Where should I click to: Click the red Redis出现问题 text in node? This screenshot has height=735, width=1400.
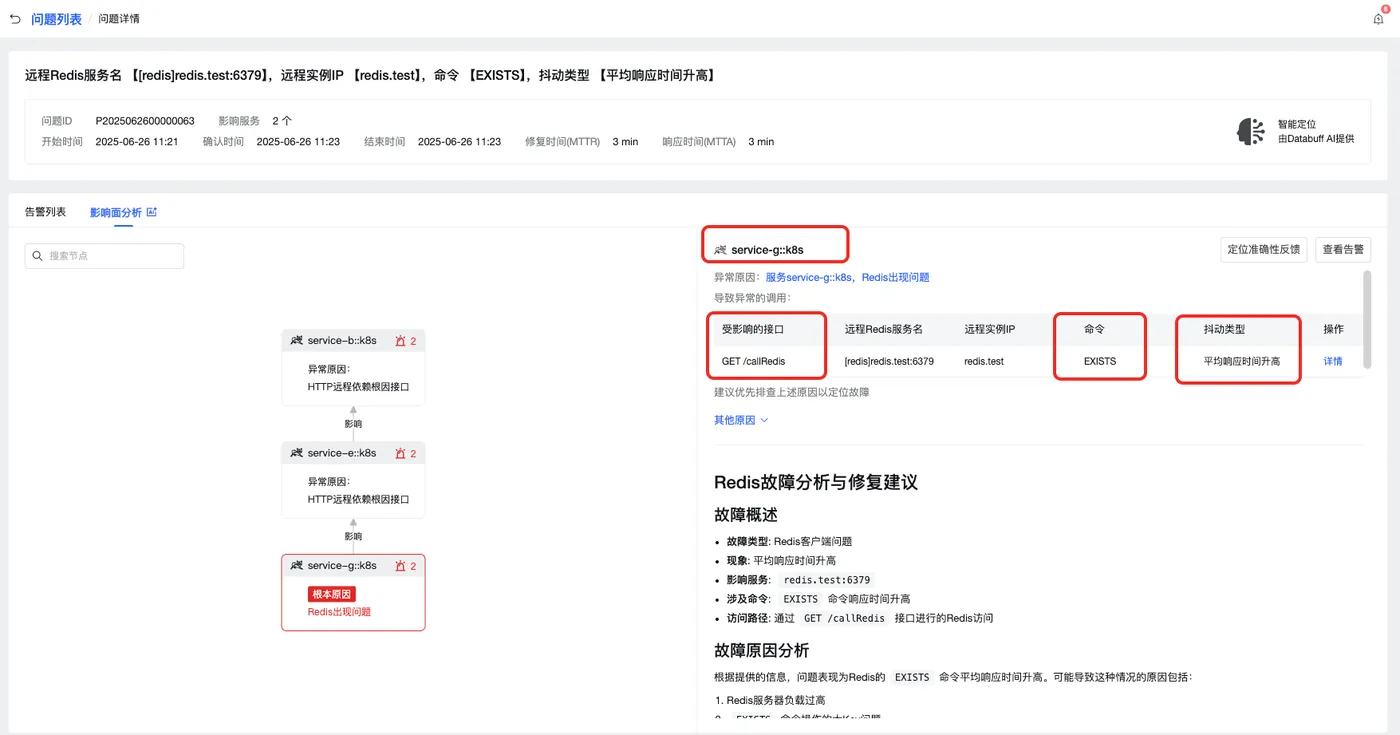pyautogui.click(x=339, y=612)
